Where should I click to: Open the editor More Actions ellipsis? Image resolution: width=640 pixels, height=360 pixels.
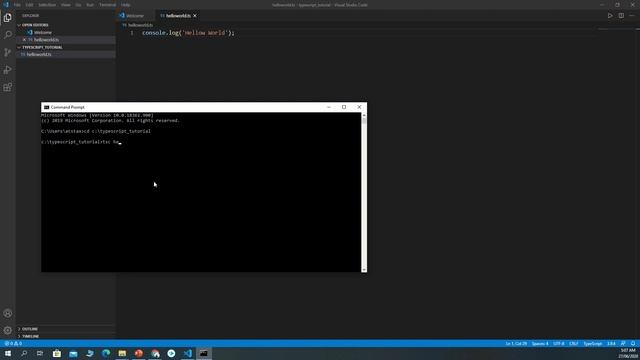coord(632,16)
